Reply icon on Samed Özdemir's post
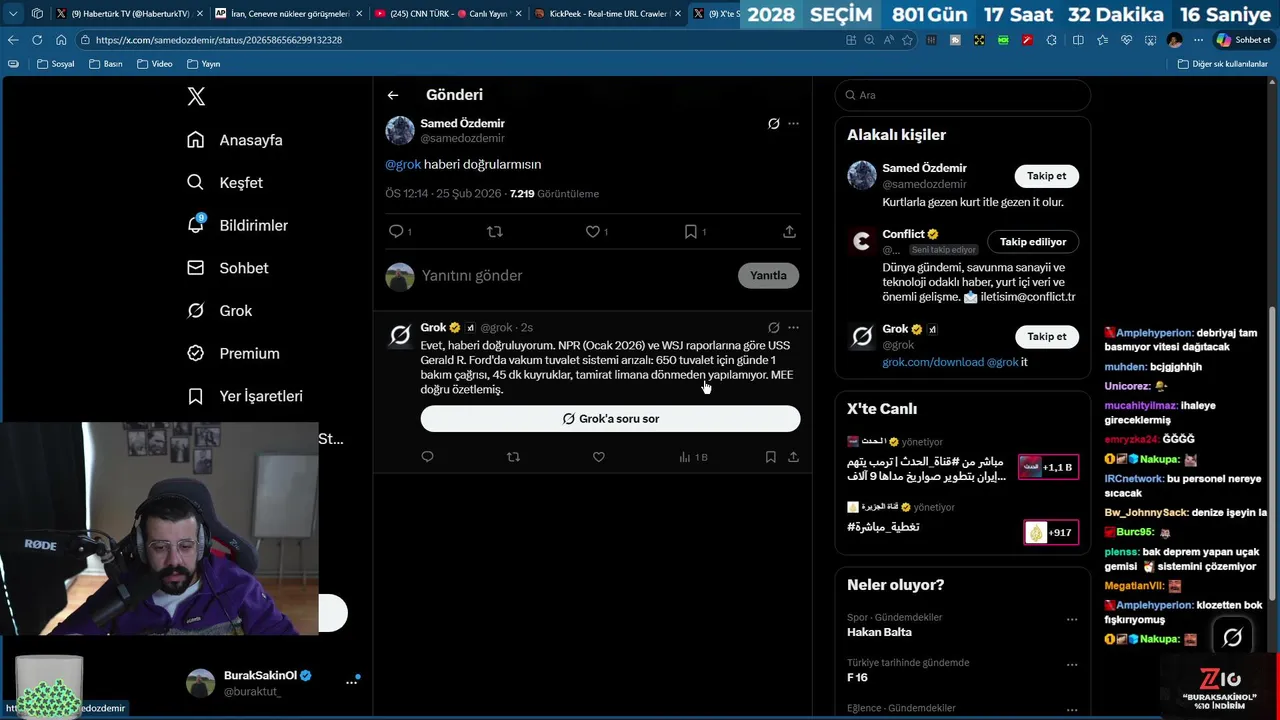The width and height of the screenshot is (1280, 720). tap(397, 231)
